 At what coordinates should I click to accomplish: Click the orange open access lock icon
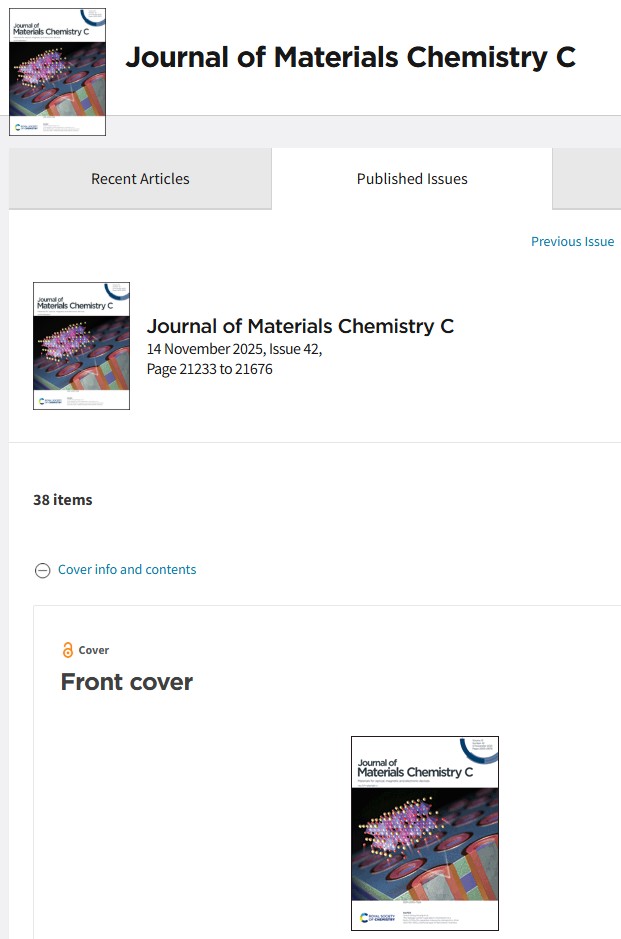click(x=68, y=650)
